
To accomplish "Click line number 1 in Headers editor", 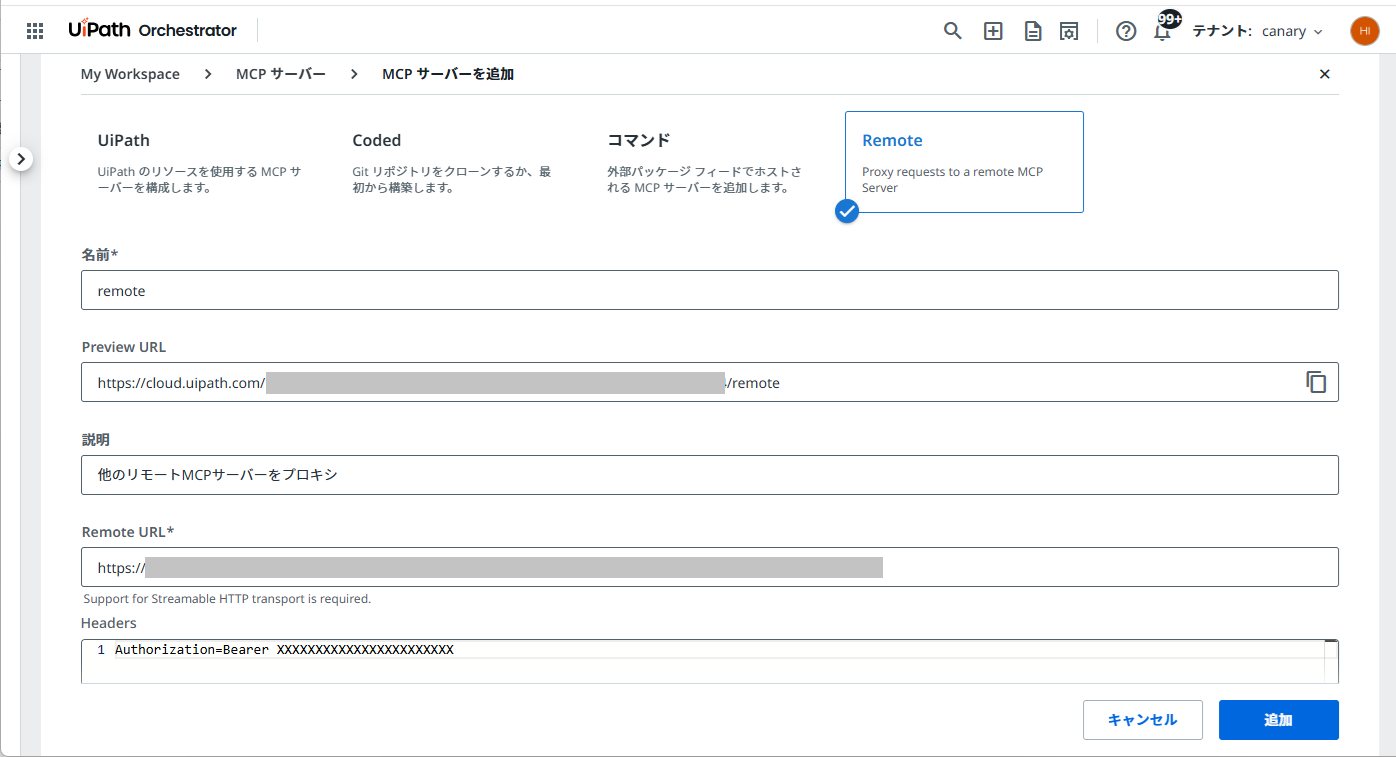I will pos(101,650).
